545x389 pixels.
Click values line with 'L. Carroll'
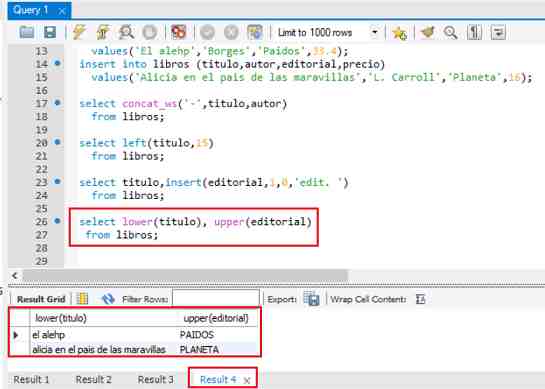tap(312, 77)
